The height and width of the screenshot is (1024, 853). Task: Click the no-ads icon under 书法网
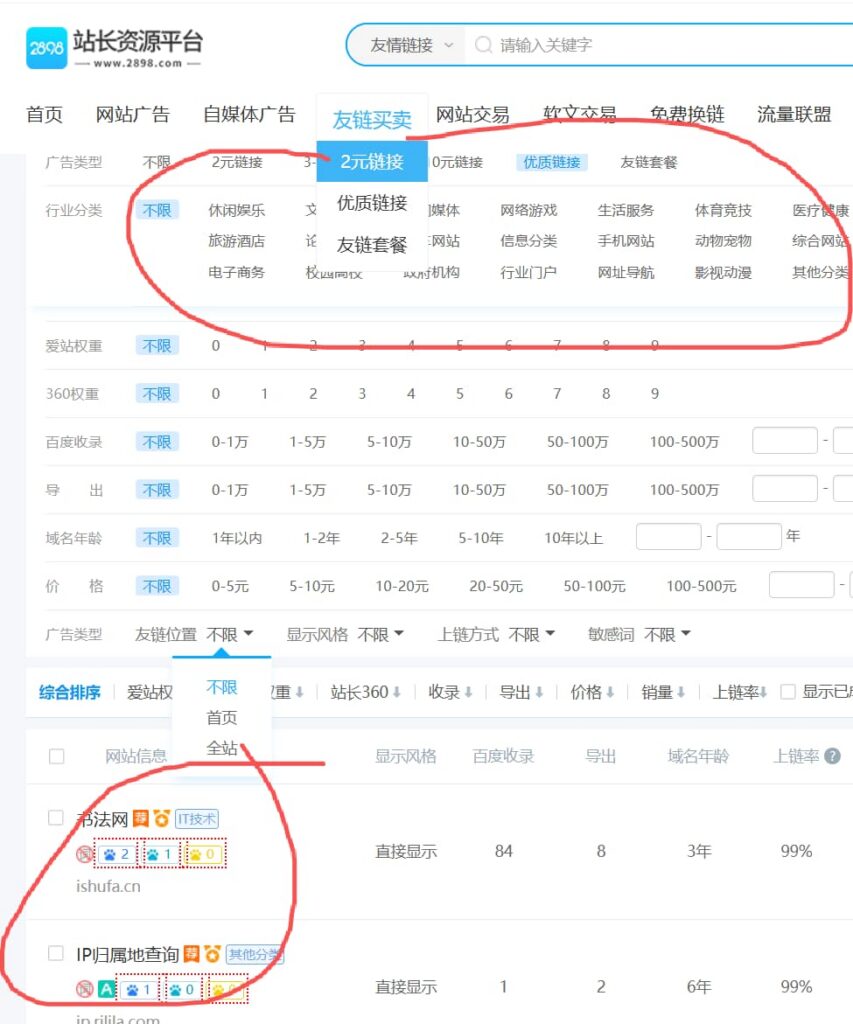[84, 854]
